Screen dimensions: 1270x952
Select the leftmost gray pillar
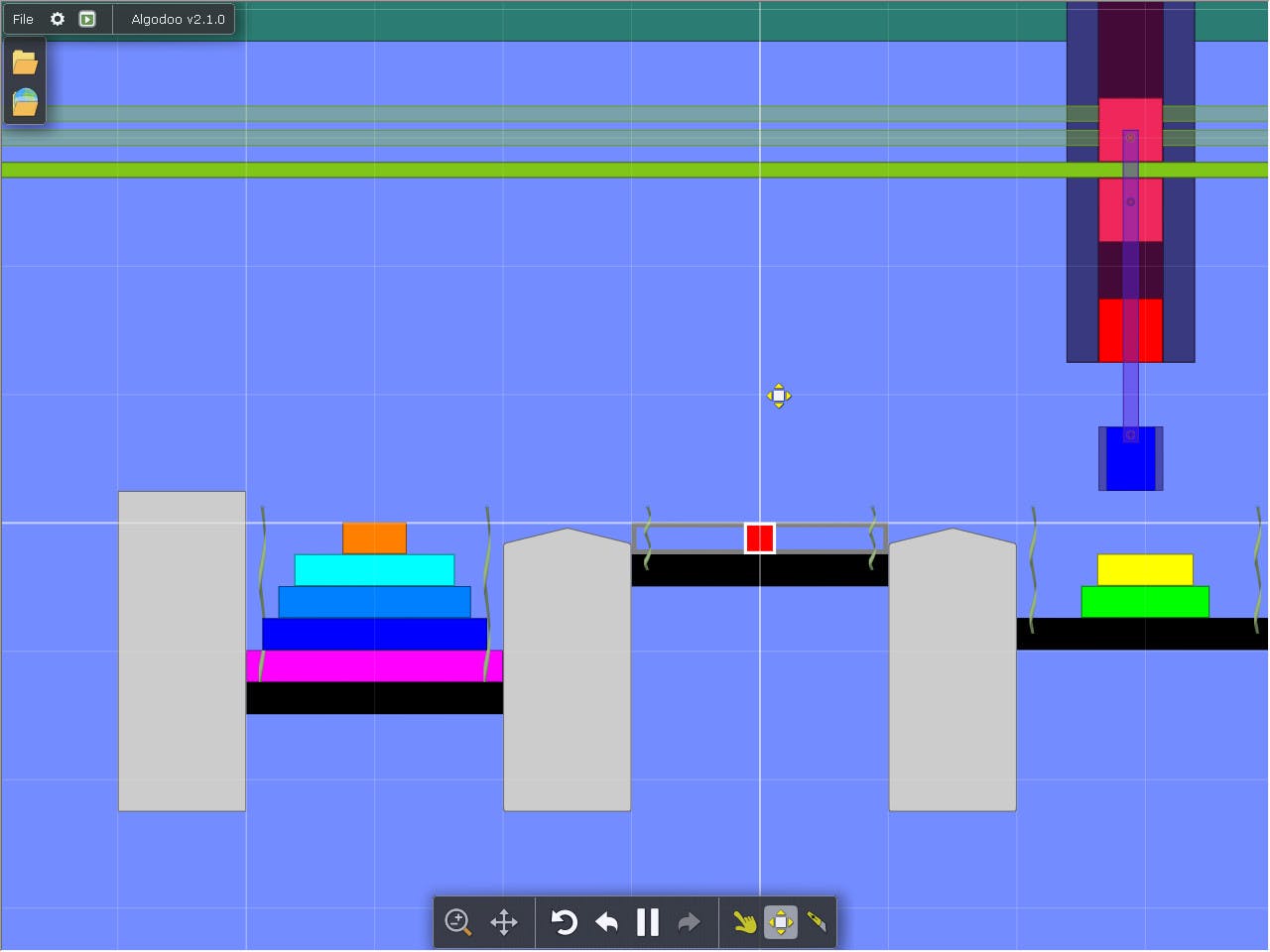(x=183, y=651)
